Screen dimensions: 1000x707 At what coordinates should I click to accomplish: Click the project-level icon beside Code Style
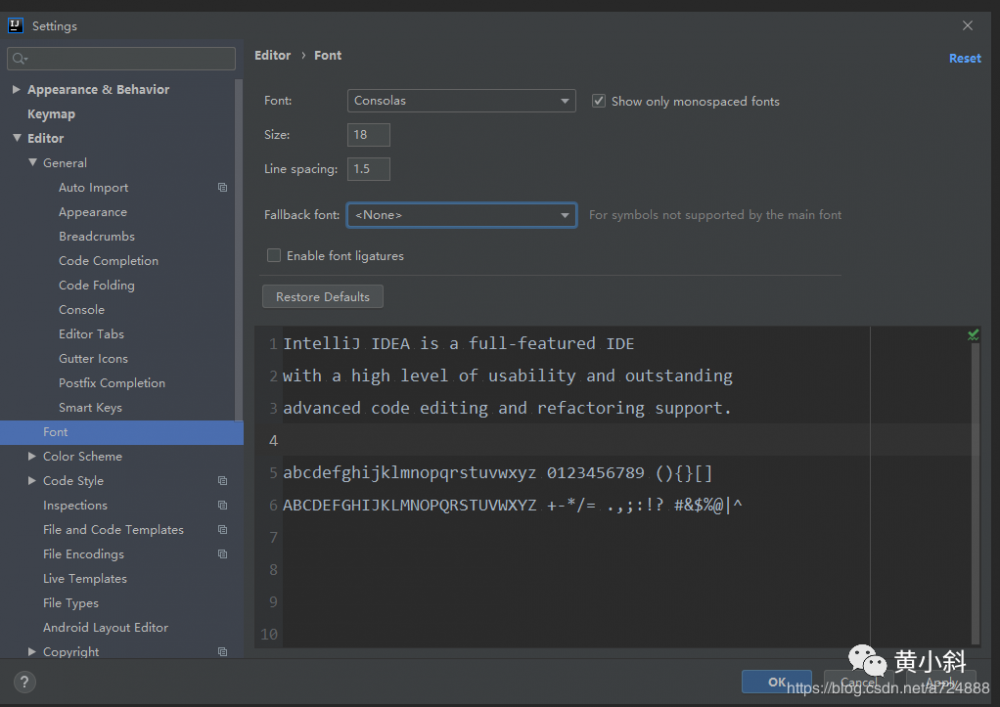click(x=222, y=481)
